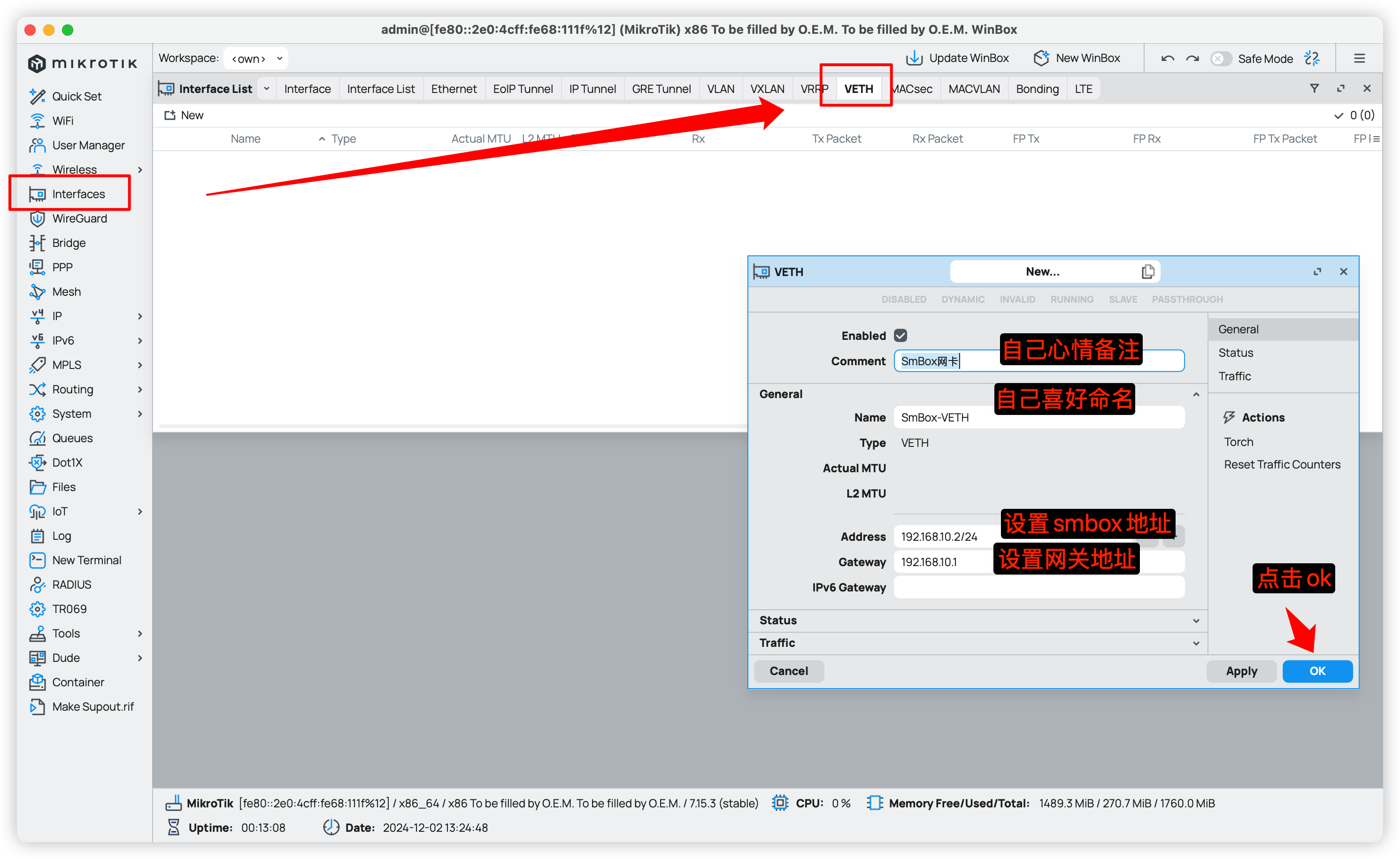Viewport: 1400px width, 859px height.
Task: Expand the Tools submenu
Action: click(140, 634)
